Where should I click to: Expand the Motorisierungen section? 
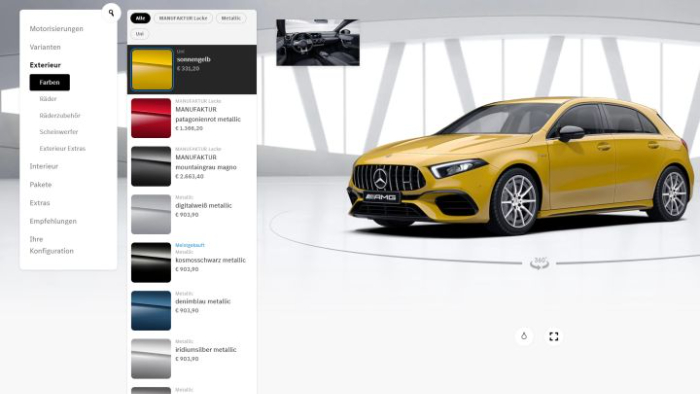(56, 29)
